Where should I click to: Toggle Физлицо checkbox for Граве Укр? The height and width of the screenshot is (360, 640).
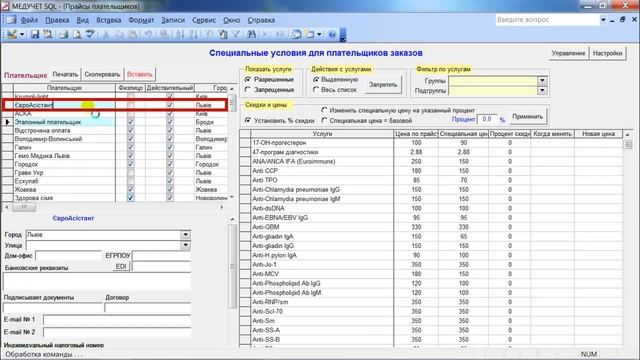[x=131, y=173]
